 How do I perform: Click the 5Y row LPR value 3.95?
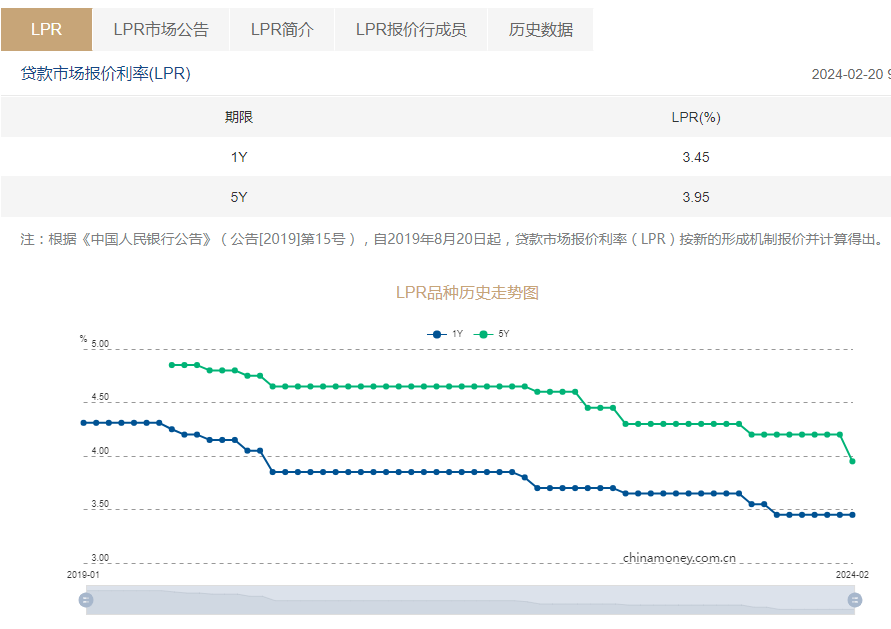pos(696,197)
